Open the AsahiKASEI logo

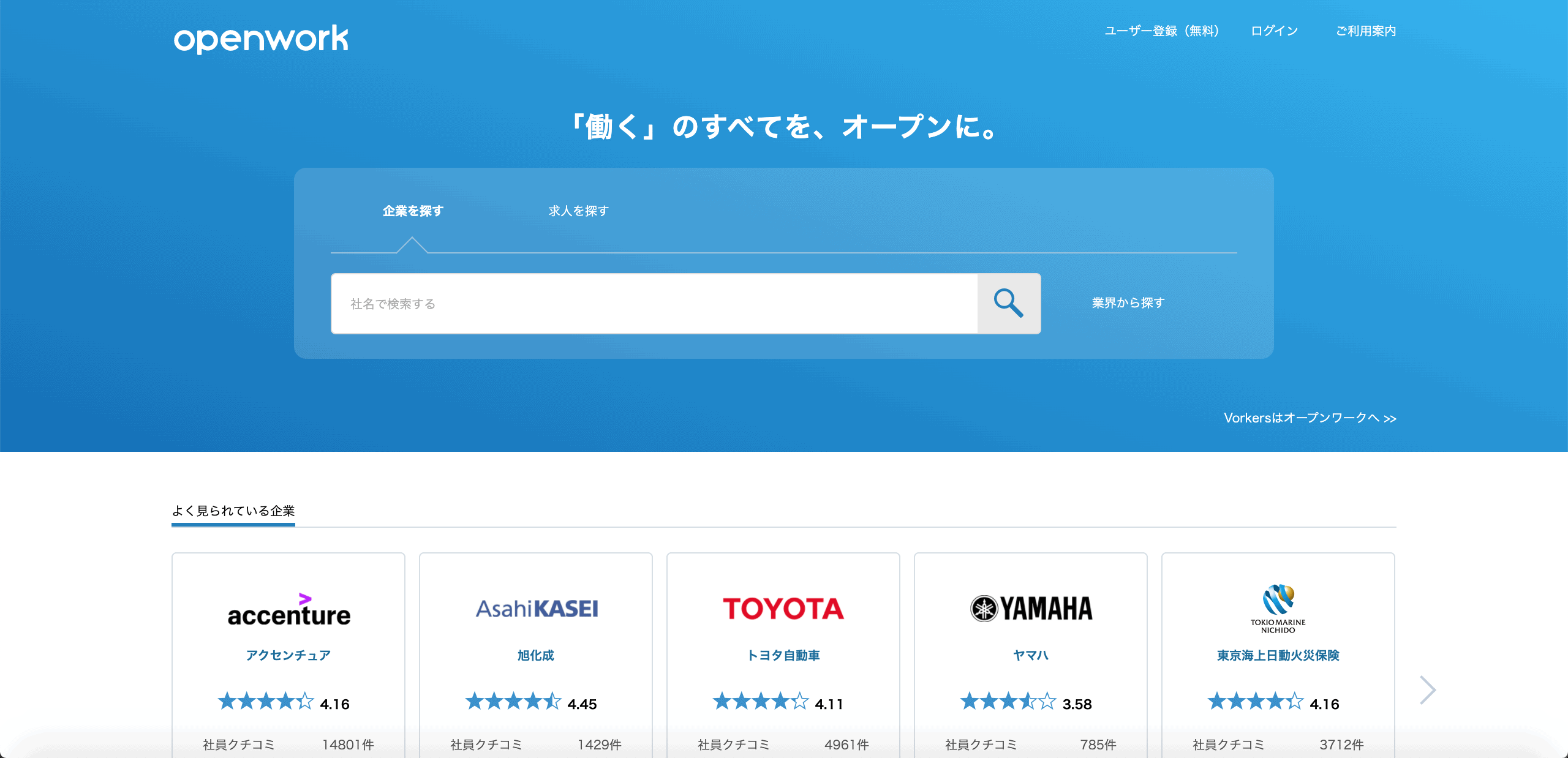537,609
